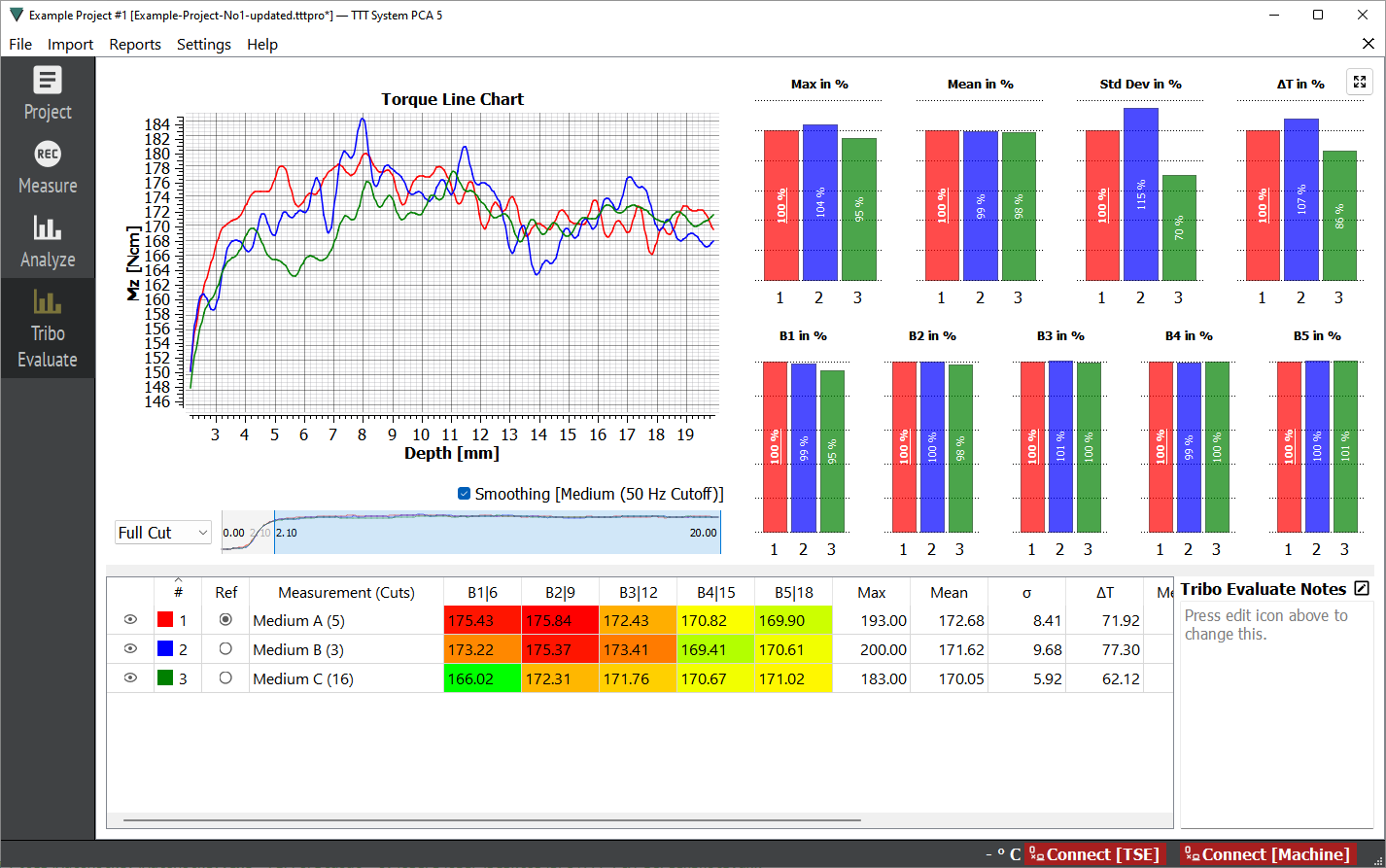Click the table's horizontal scrollbar
This screenshot has width=1386, height=868.
[492, 821]
